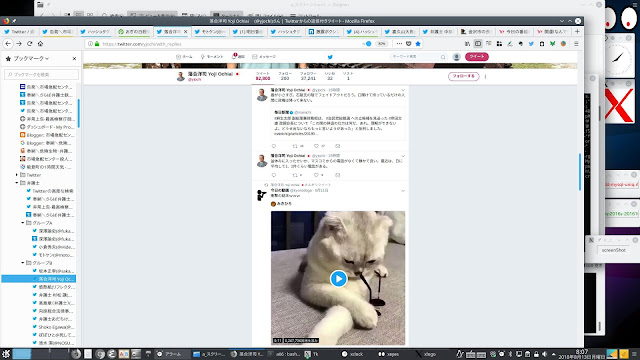
Task: Open profile more-options vertical dots
Action: (x=485, y=76)
